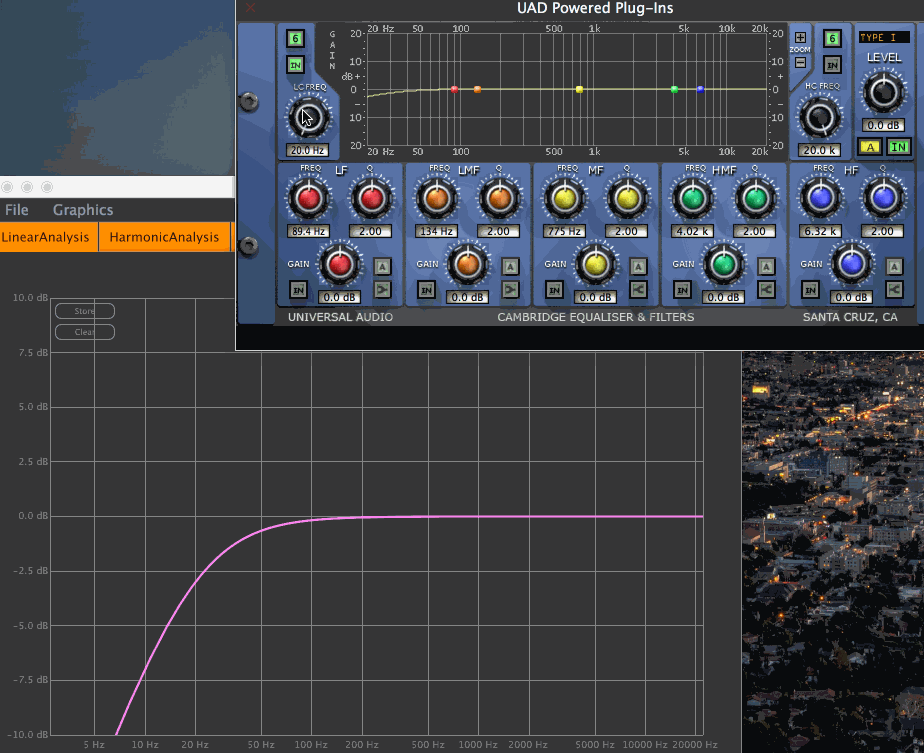
Task: Open the low cut slope 6 selector
Action: [295, 39]
